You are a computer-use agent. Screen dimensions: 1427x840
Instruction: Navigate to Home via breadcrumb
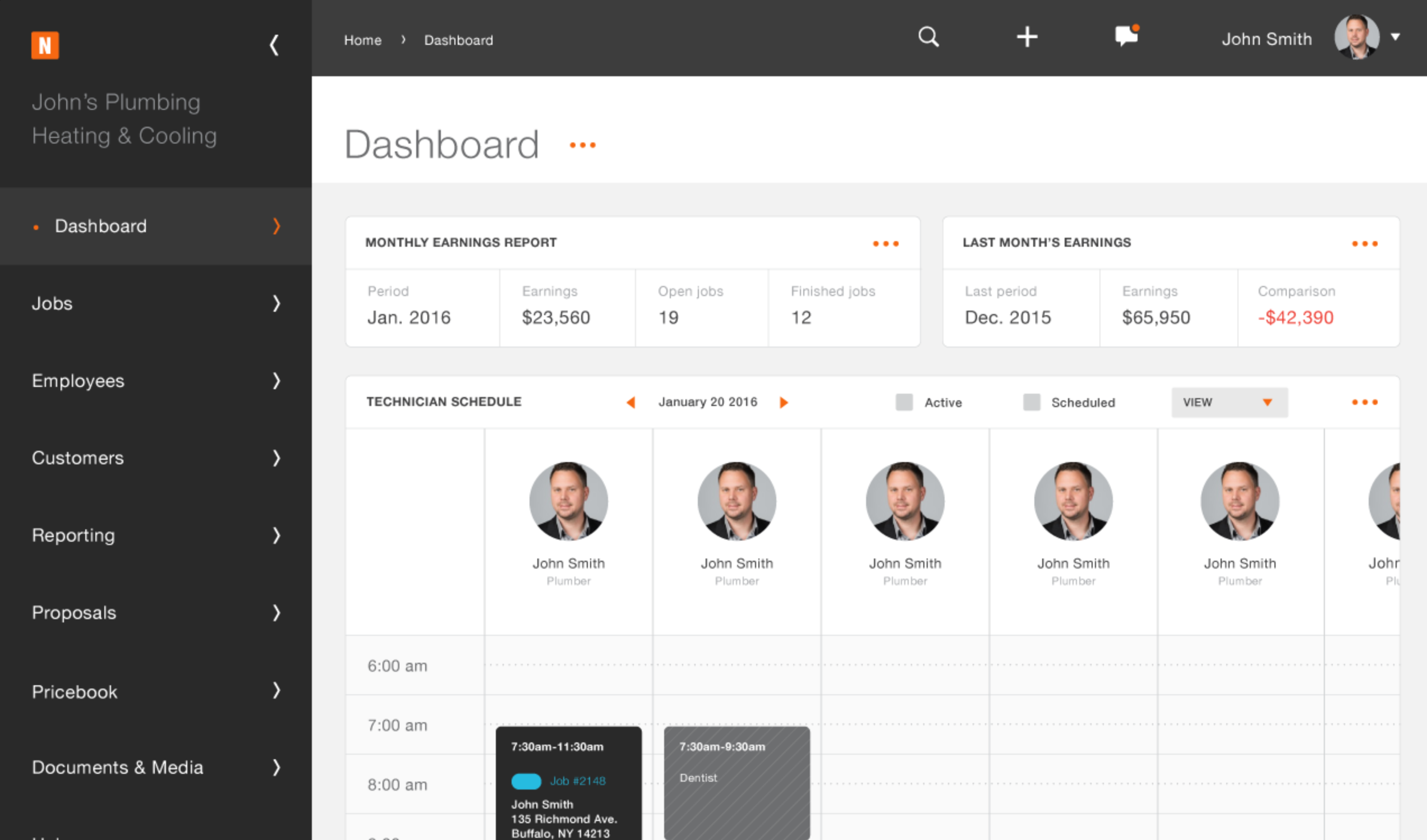point(362,40)
